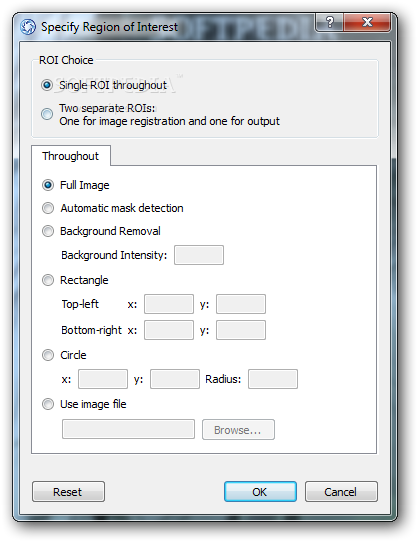Switch to the Throughout tab

pos(71,156)
